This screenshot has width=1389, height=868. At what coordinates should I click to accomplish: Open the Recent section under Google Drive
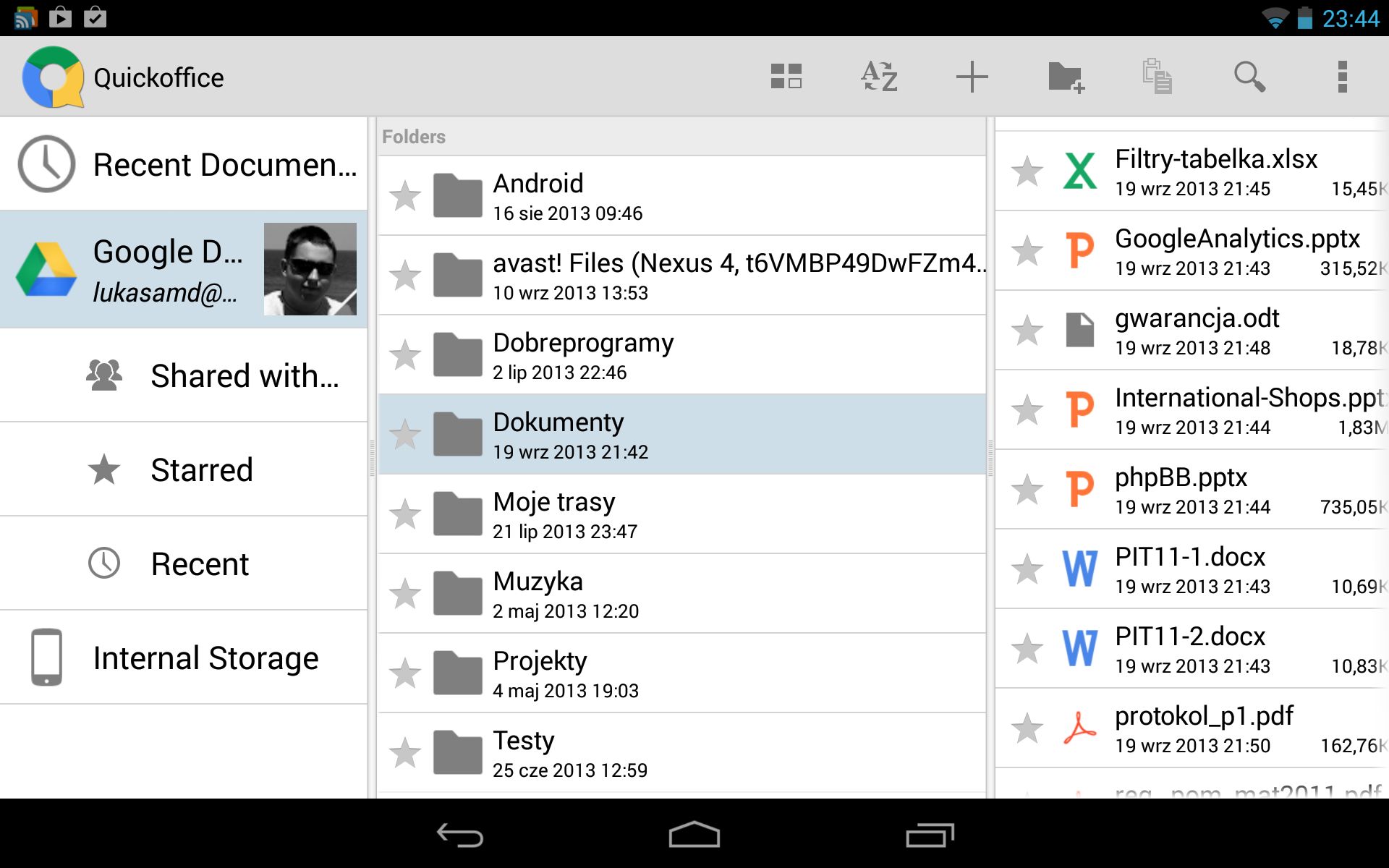point(184,563)
